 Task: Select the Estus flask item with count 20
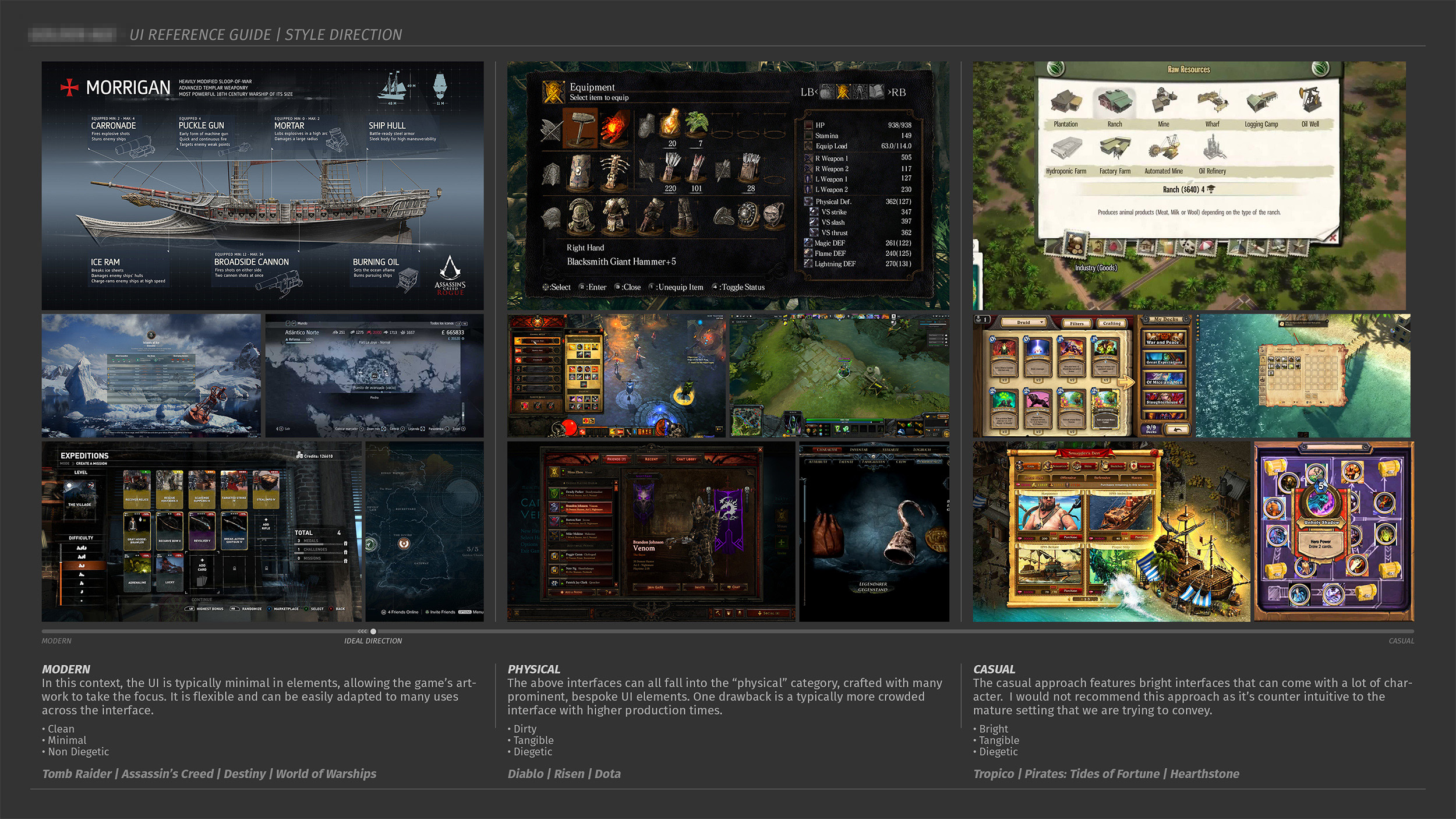click(x=671, y=124)
